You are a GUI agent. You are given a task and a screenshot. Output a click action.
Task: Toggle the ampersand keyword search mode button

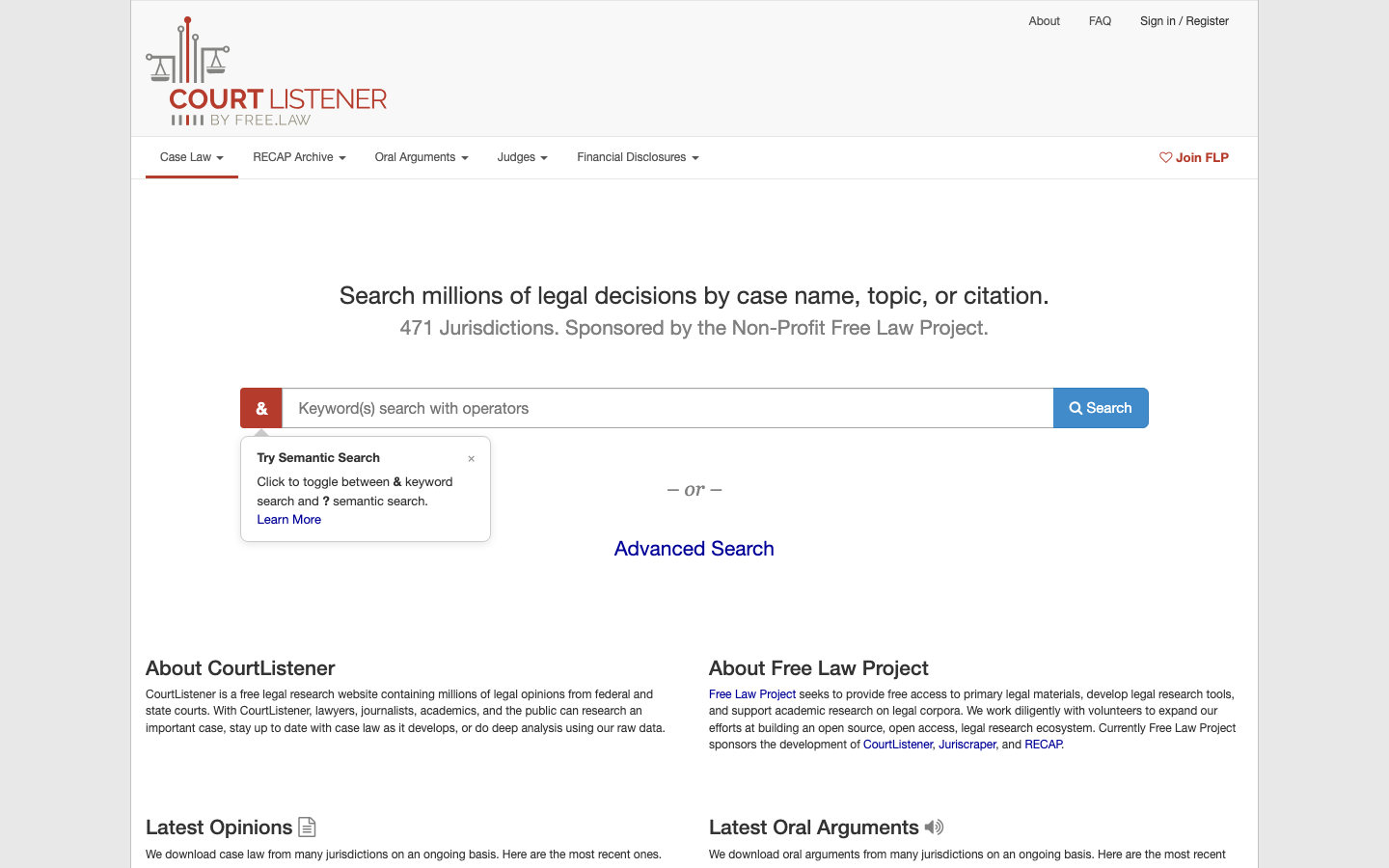pos(261,408)
